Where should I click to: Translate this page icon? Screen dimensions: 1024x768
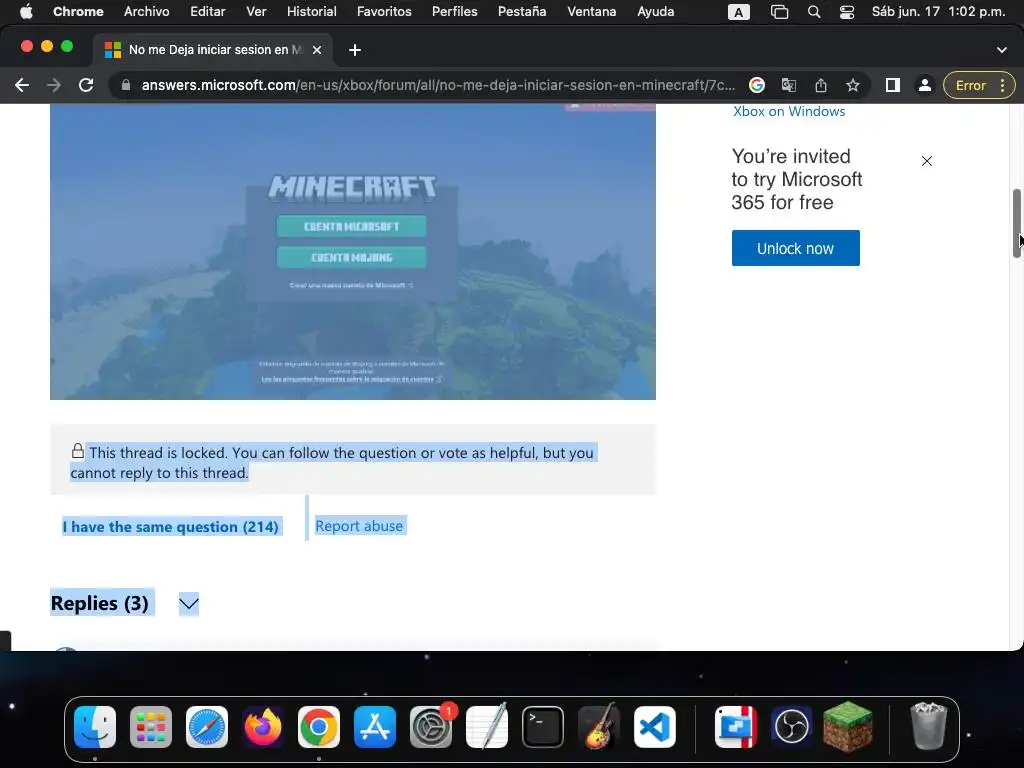pos(788,86)
